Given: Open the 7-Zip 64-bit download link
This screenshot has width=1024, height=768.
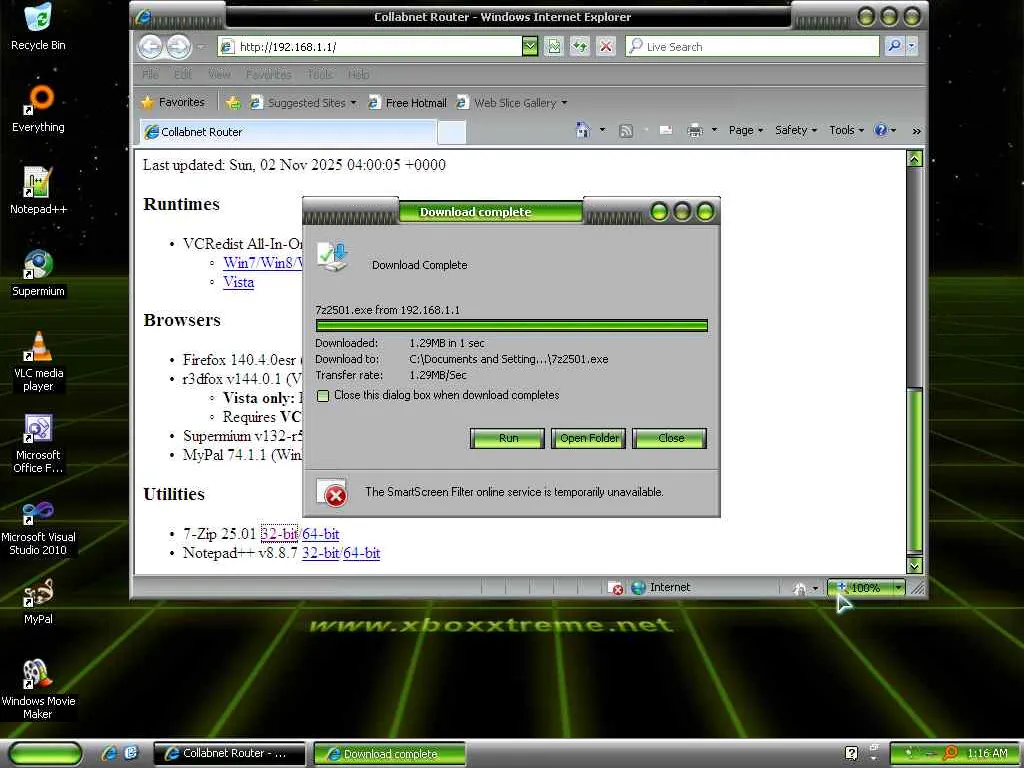Looking at the screenshot, I should [321, 534].
